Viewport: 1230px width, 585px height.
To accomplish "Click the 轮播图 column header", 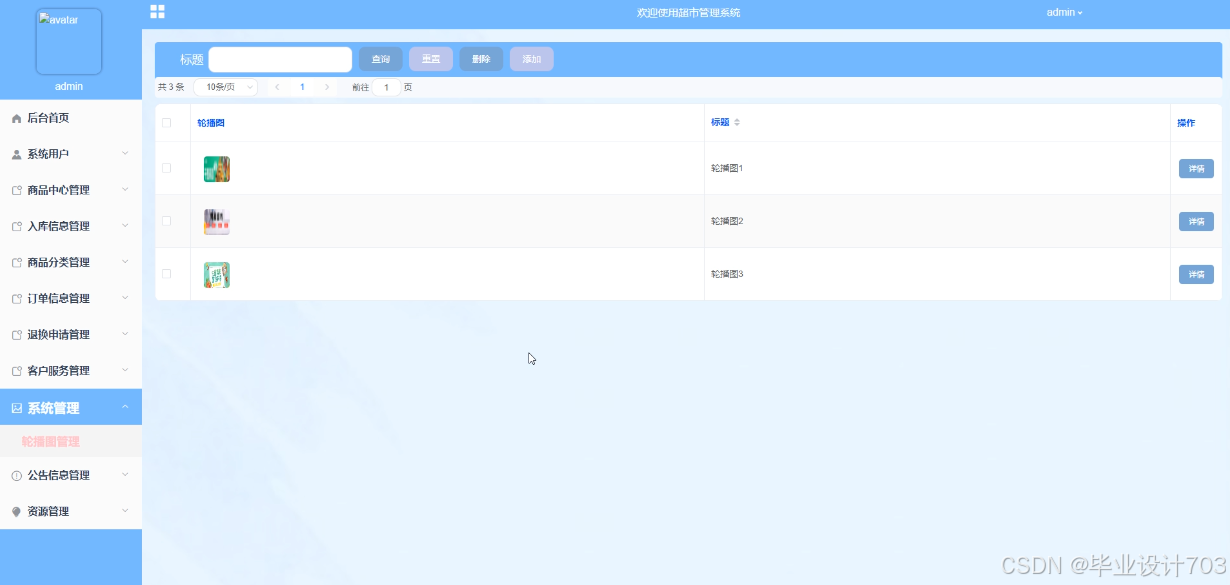I will 211,123.
